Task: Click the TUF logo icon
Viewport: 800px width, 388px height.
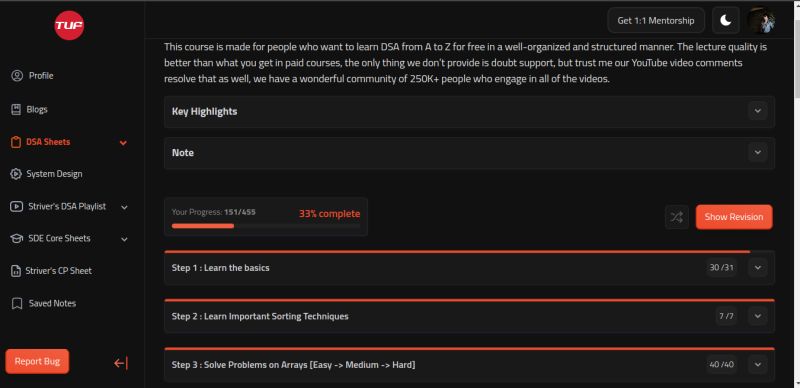Action: click(69, 25)
